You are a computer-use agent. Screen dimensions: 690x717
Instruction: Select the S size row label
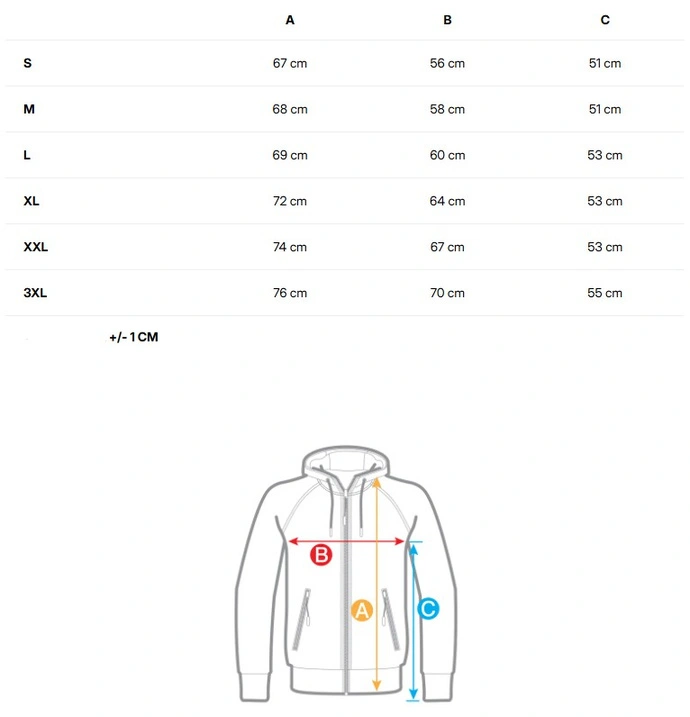tap(27, 63)
